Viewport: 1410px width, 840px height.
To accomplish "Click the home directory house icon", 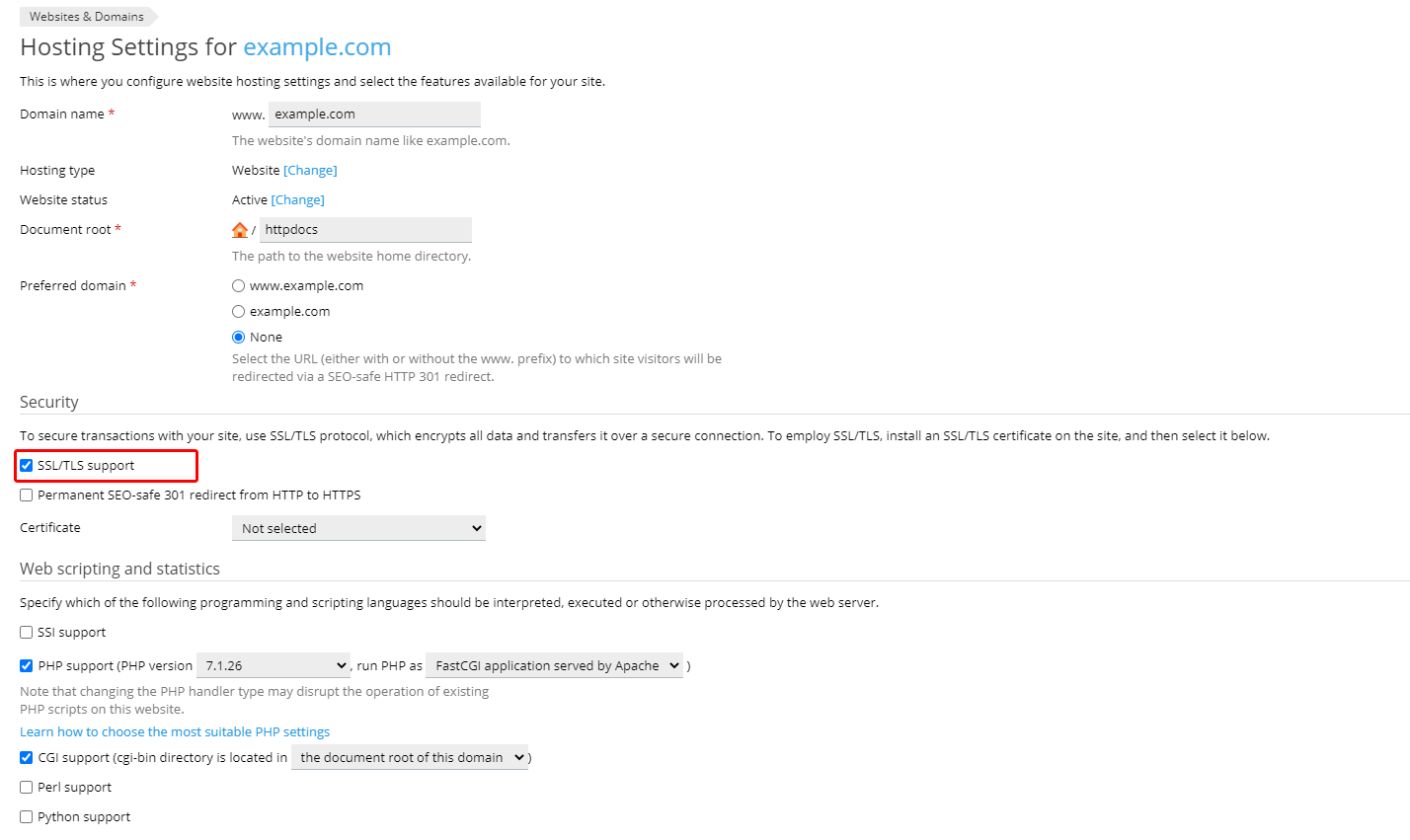I will tap(240, 230).
